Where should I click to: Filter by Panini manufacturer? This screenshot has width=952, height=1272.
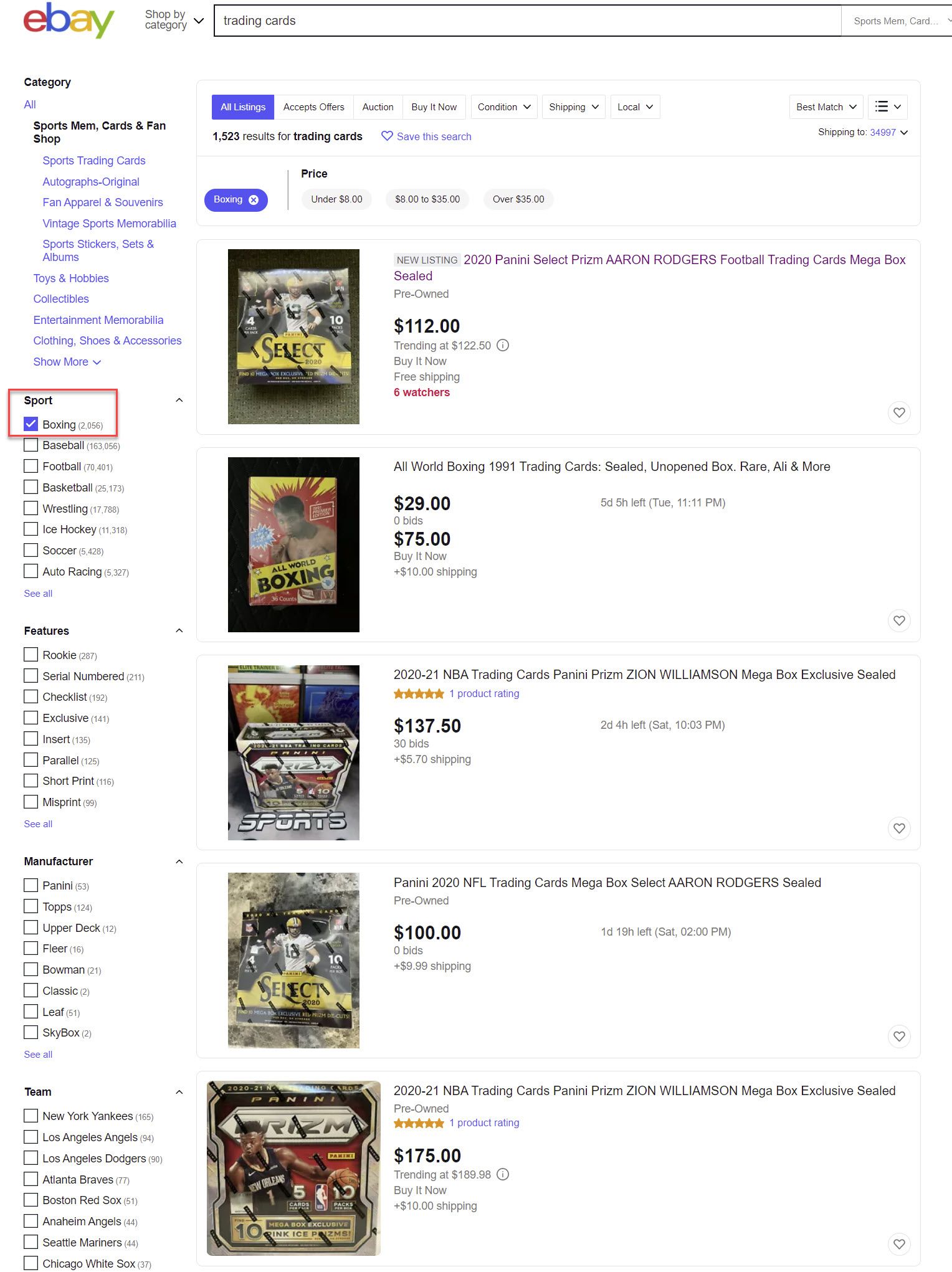click(31, 885)
